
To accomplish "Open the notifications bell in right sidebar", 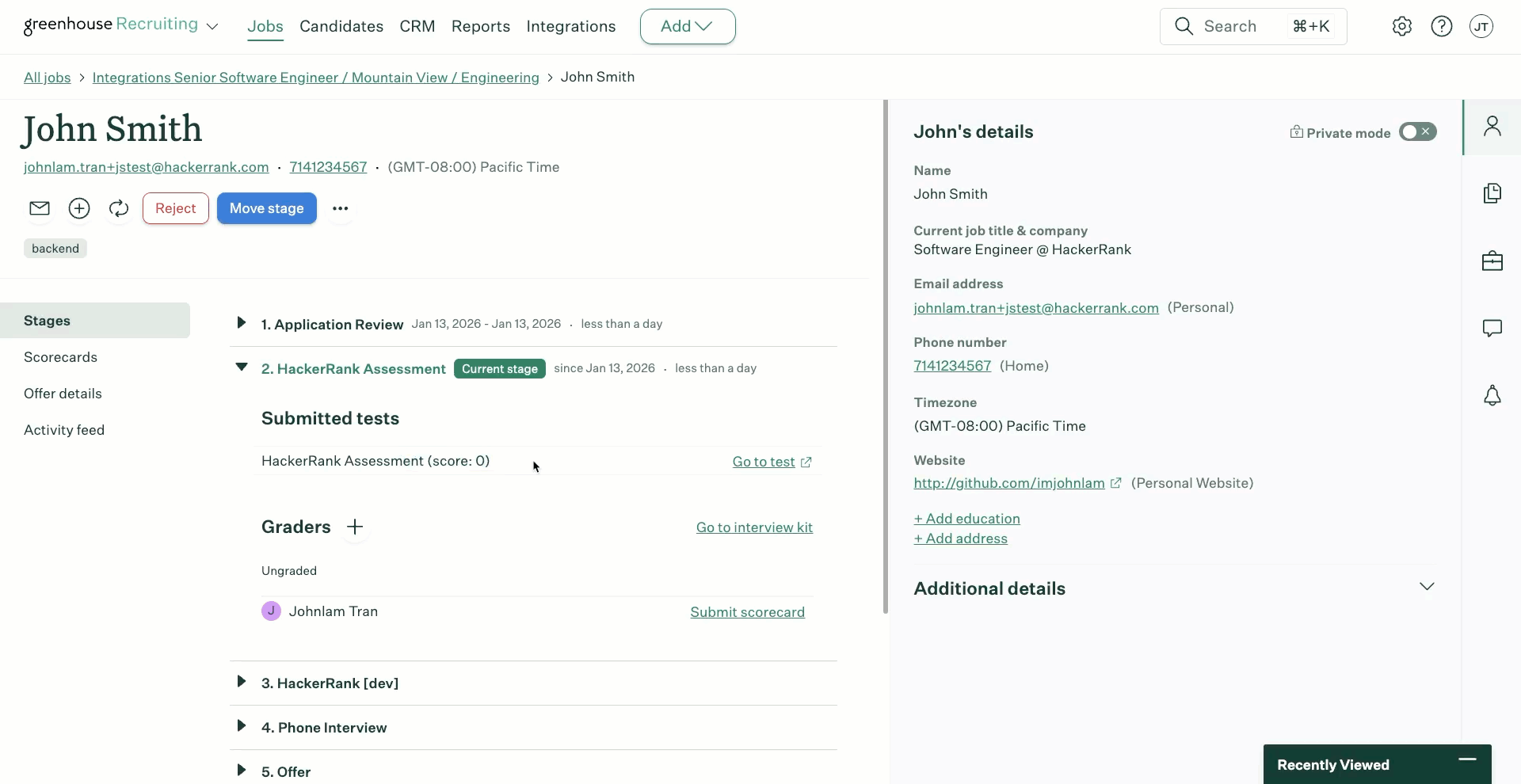I will click(x=1493, y=395).
